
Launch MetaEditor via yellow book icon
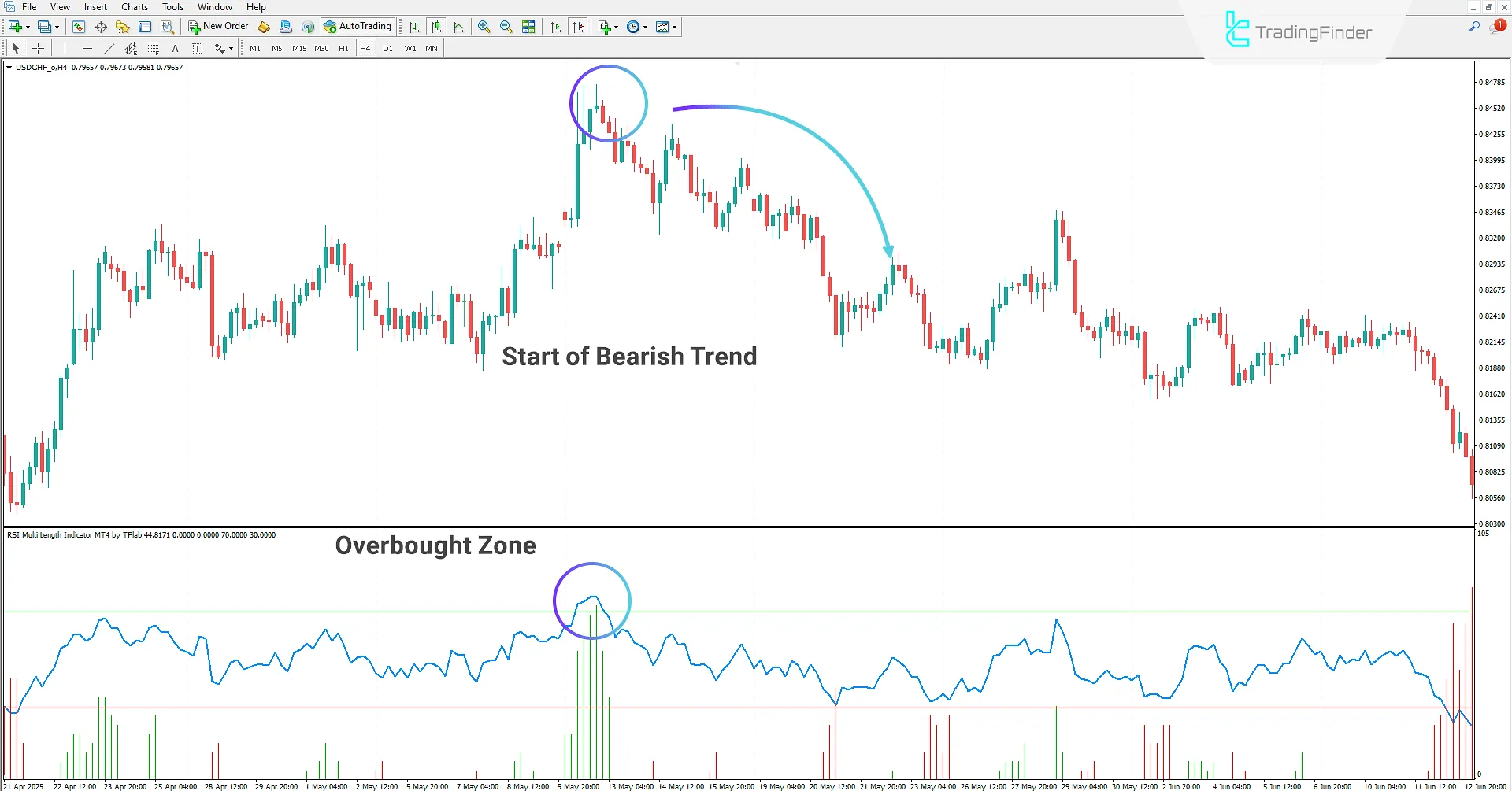[264, 27]
